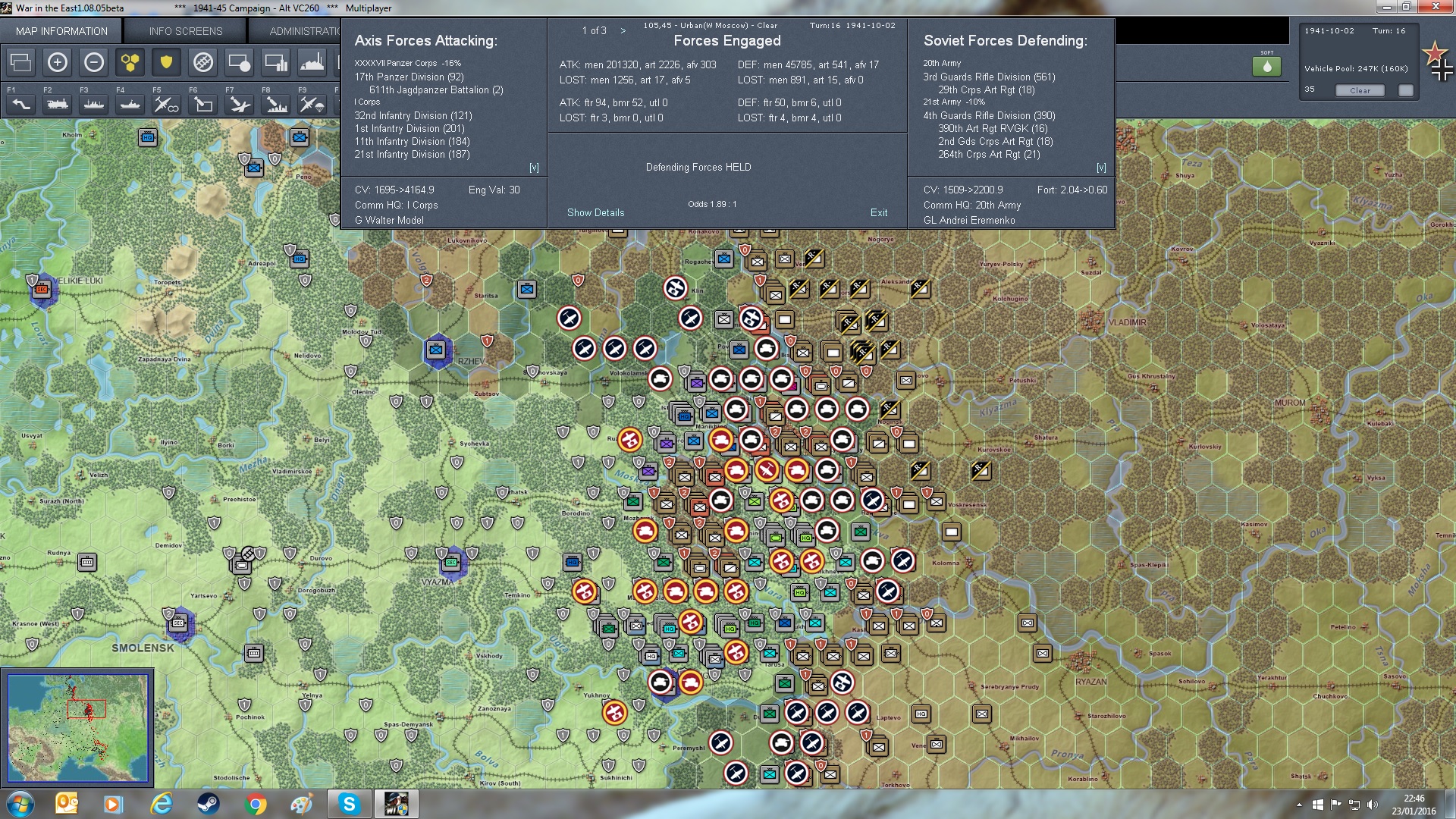Click the rectangle-with-bar-chart toolbar icon
Viewport: 1456px width, 819px height.
[276, 62]
